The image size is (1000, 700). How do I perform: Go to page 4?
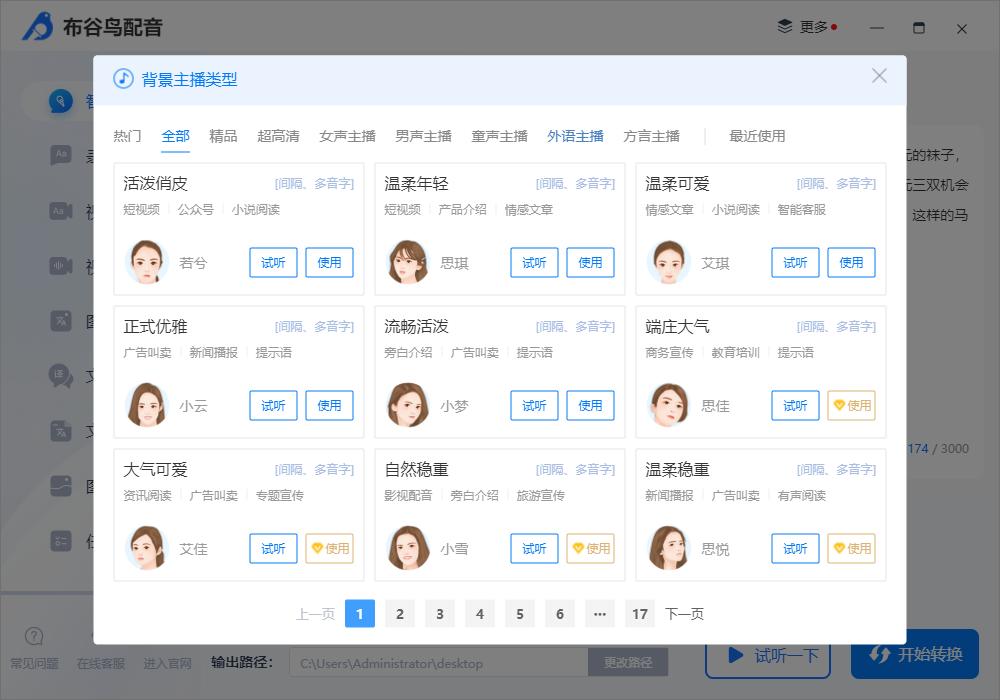(x=480, y=613)
